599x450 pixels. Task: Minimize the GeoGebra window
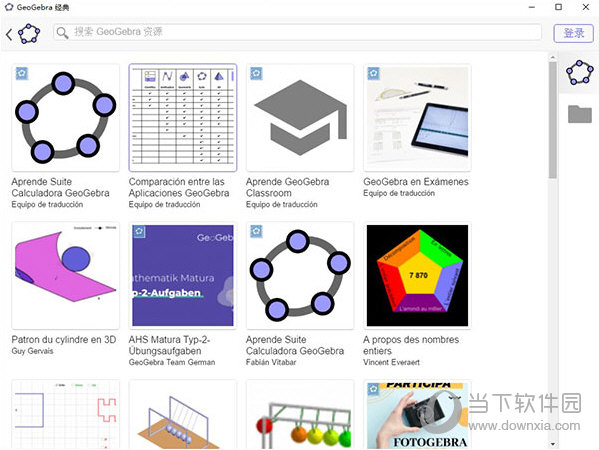click(531, 7)
